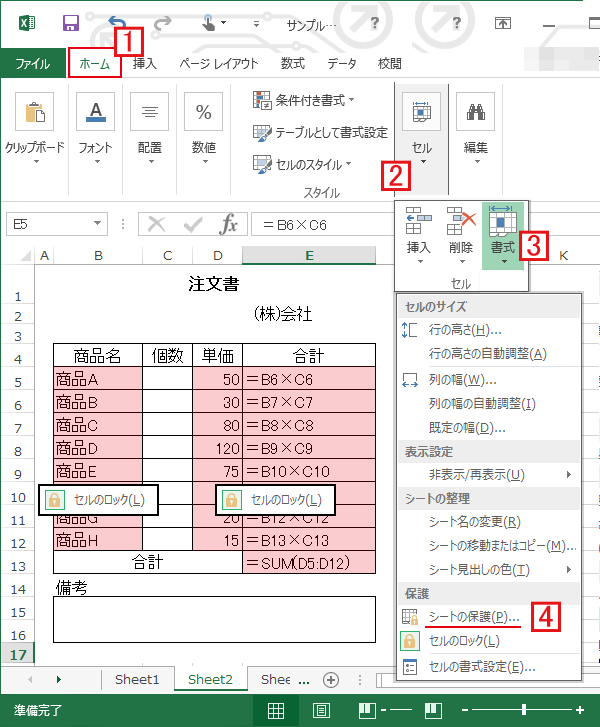Undo the last action
Image resolution: width=600 pixels, height=727 pixels.
pyautogui.click(x=117, y=23)
